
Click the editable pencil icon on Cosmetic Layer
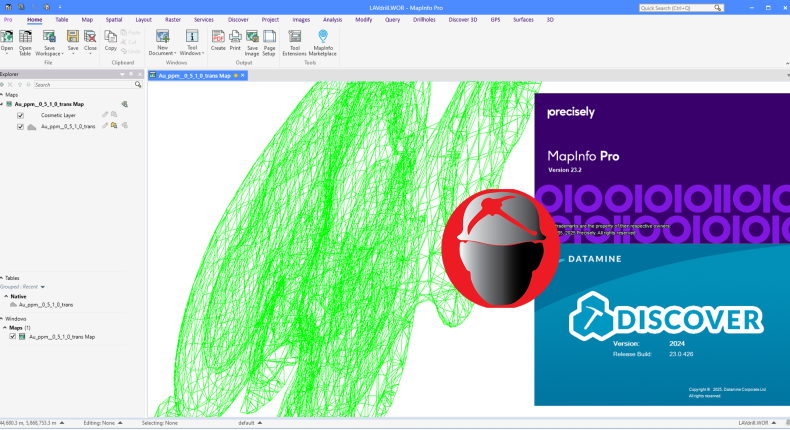coord(105,115)
